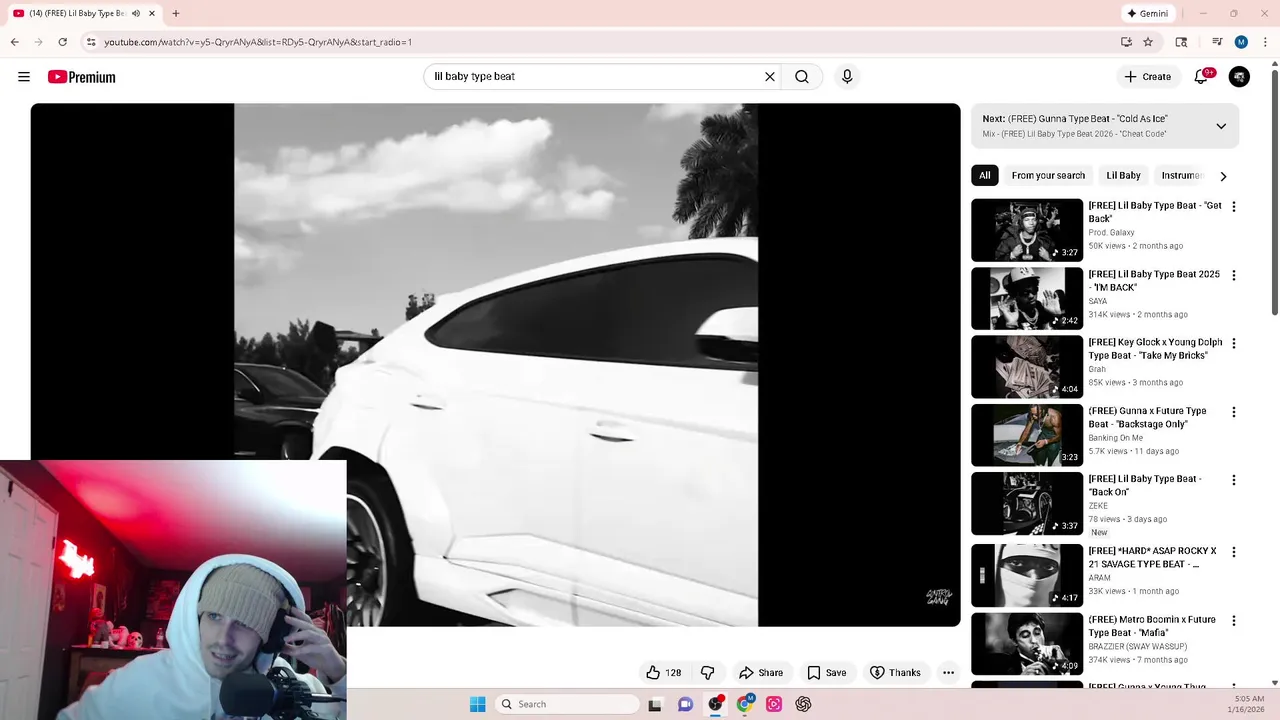1280x720 pixels.
Task: Open options for "Mafia" type beat
Action: (x=1233, y=621)
